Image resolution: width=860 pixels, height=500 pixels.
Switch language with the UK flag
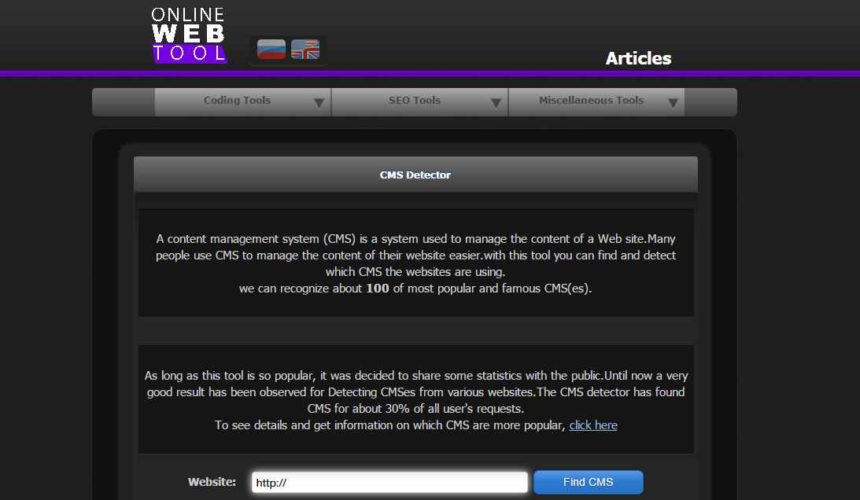[x=305, y=49]
